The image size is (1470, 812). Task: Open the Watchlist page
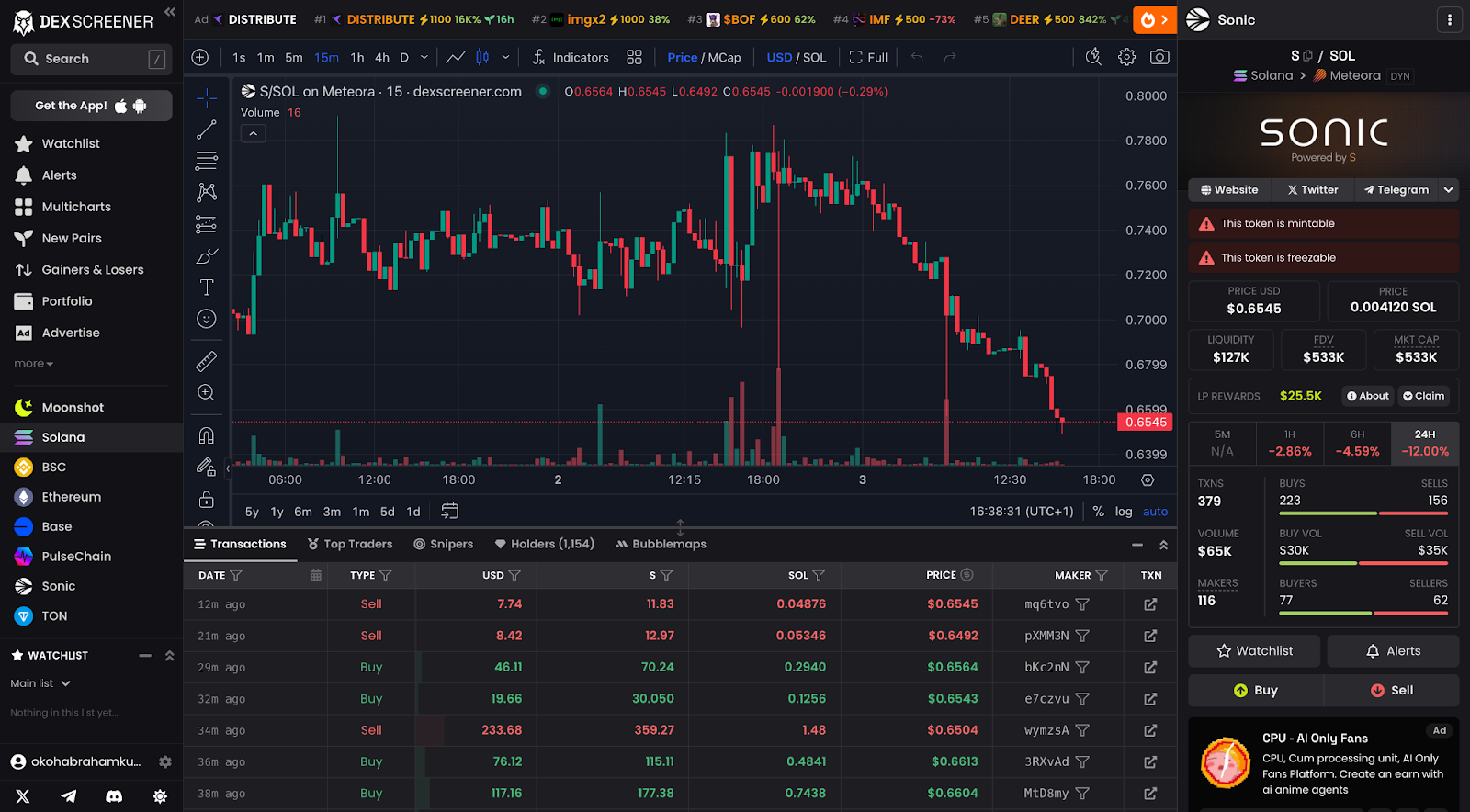tap(71, 143)
